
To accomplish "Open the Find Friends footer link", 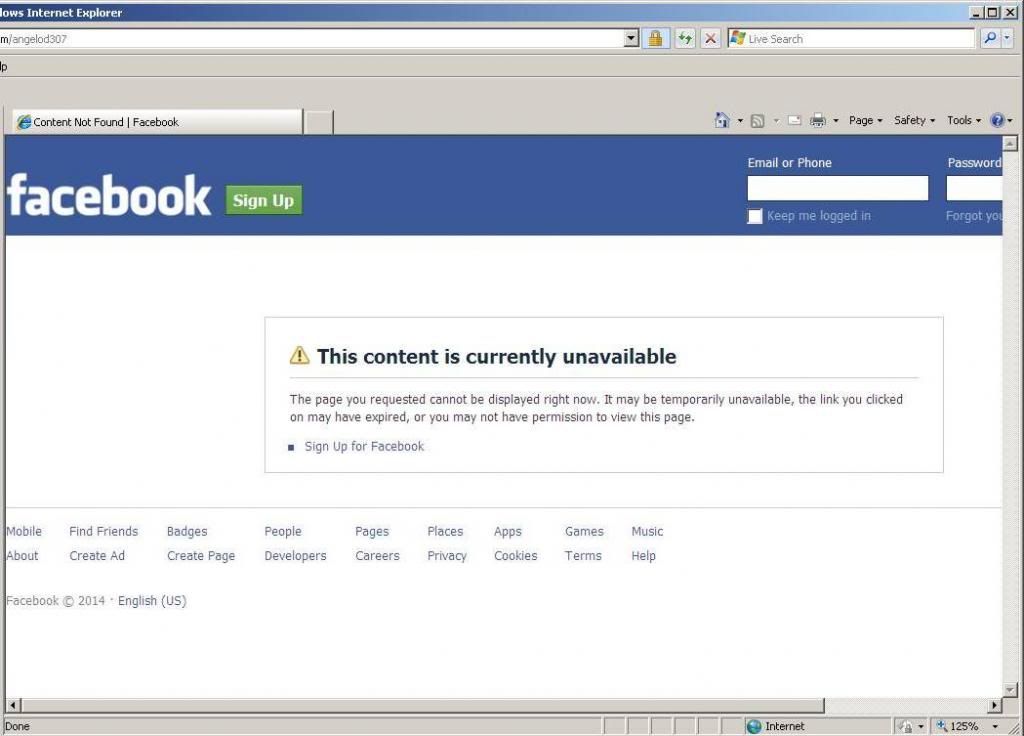I will pyautogui.click(x=103, y=531).
